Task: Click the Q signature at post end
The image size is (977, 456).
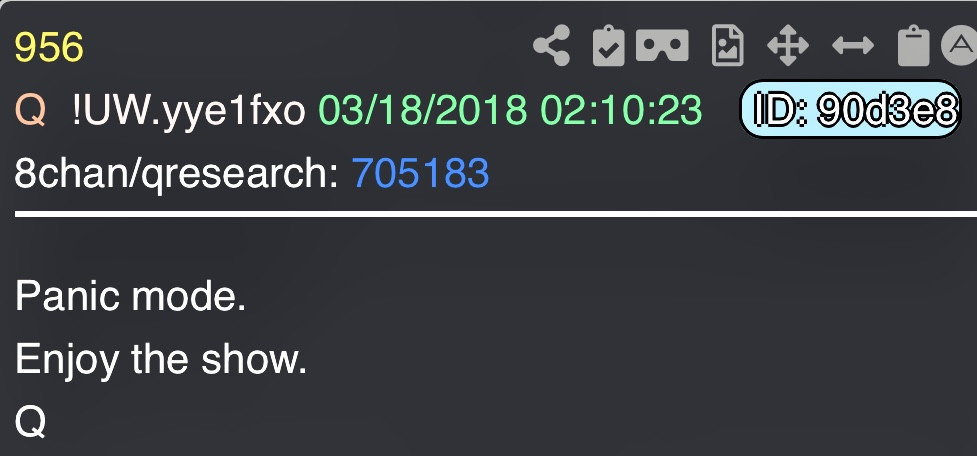Action: coord(30,422)
